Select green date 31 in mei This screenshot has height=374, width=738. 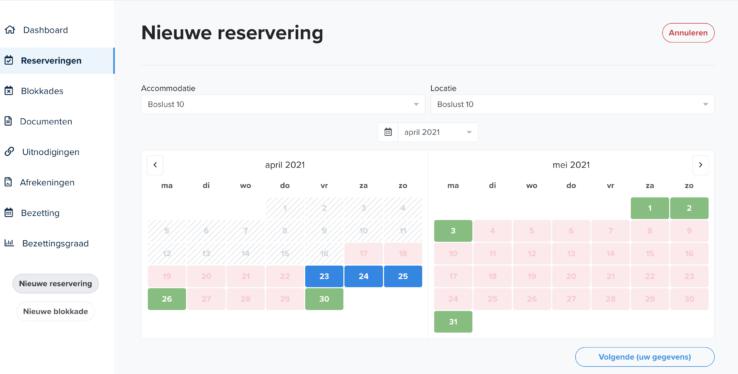click(x=453, y=322)
